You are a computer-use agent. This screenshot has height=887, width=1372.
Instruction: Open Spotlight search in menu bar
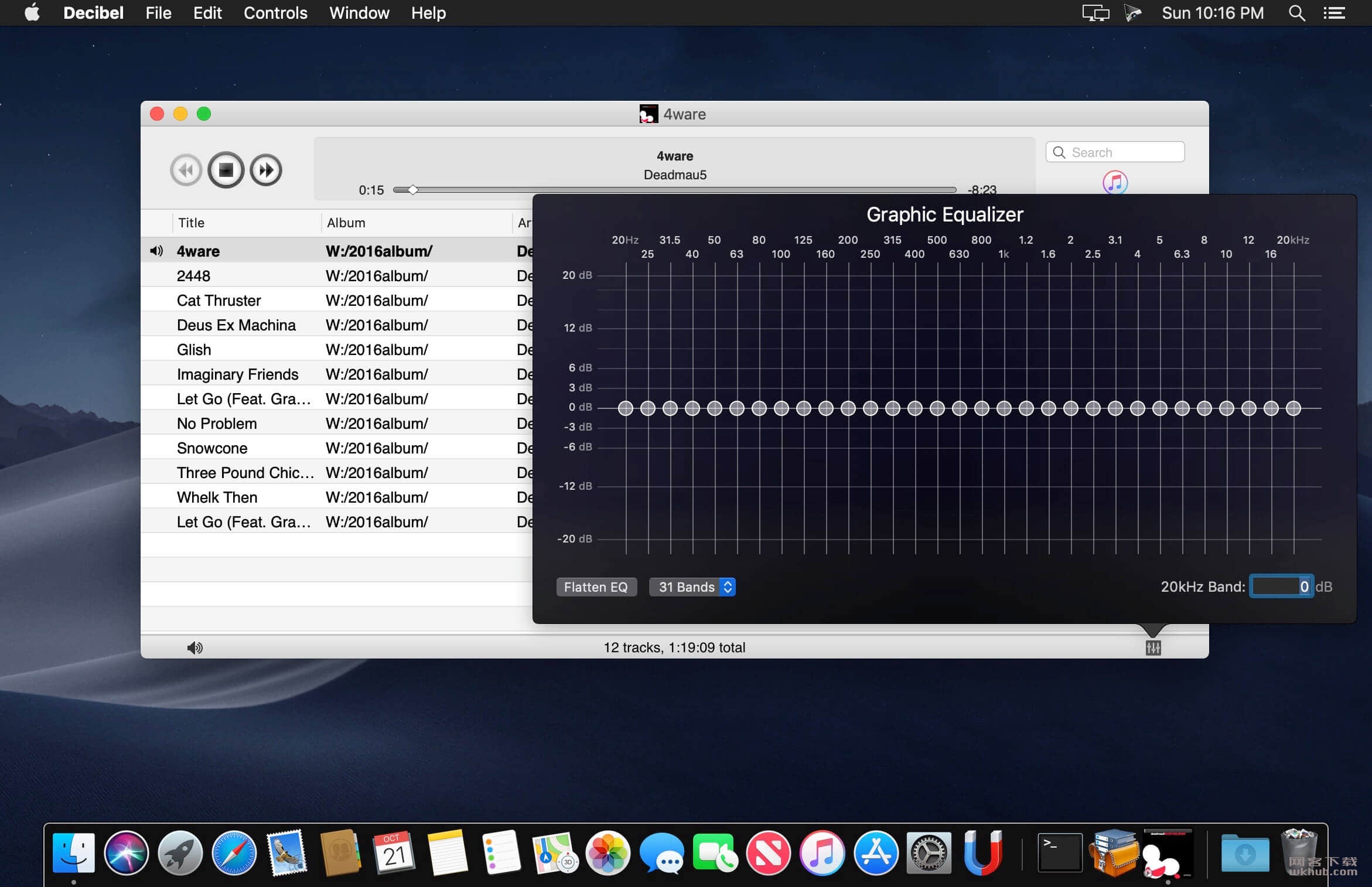1296,13
